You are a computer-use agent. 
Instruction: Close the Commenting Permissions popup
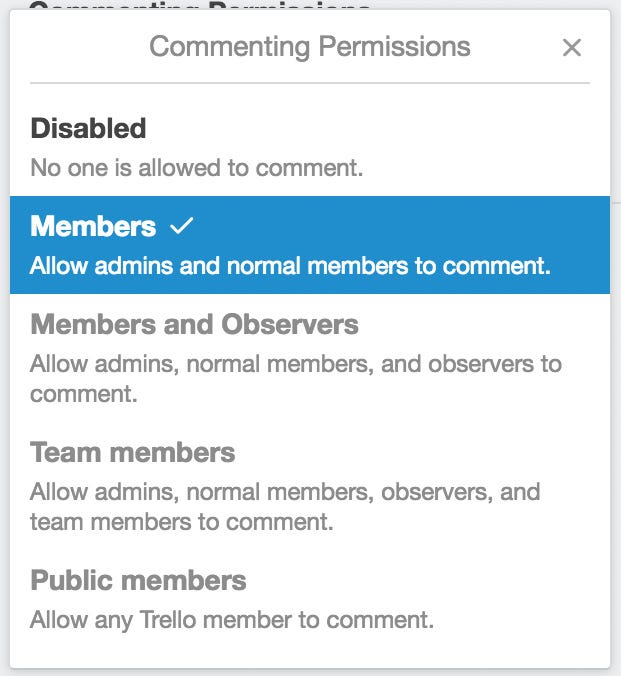572,47
